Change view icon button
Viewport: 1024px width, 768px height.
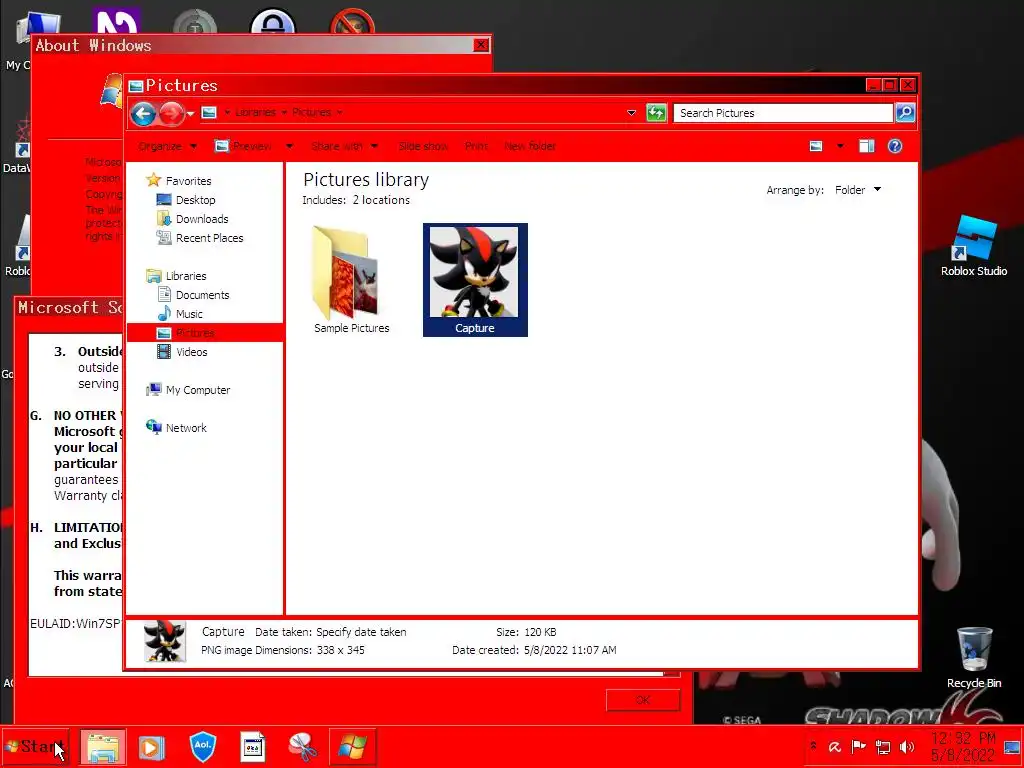click(816, 146)
